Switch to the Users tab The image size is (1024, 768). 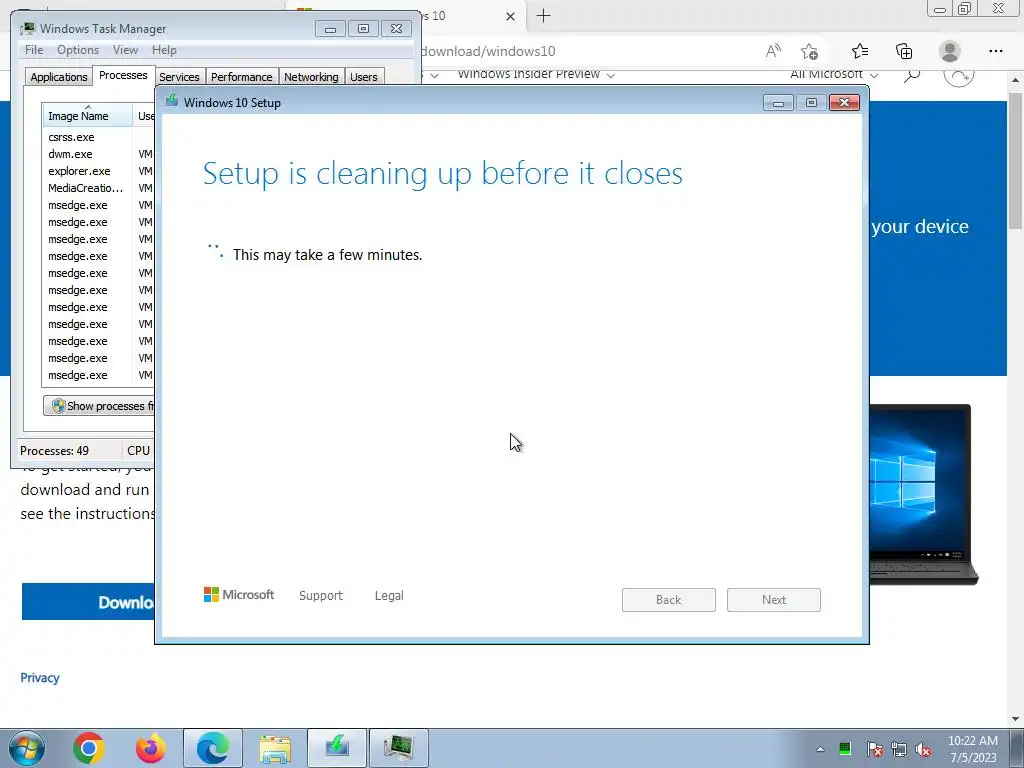coord(364,76)
